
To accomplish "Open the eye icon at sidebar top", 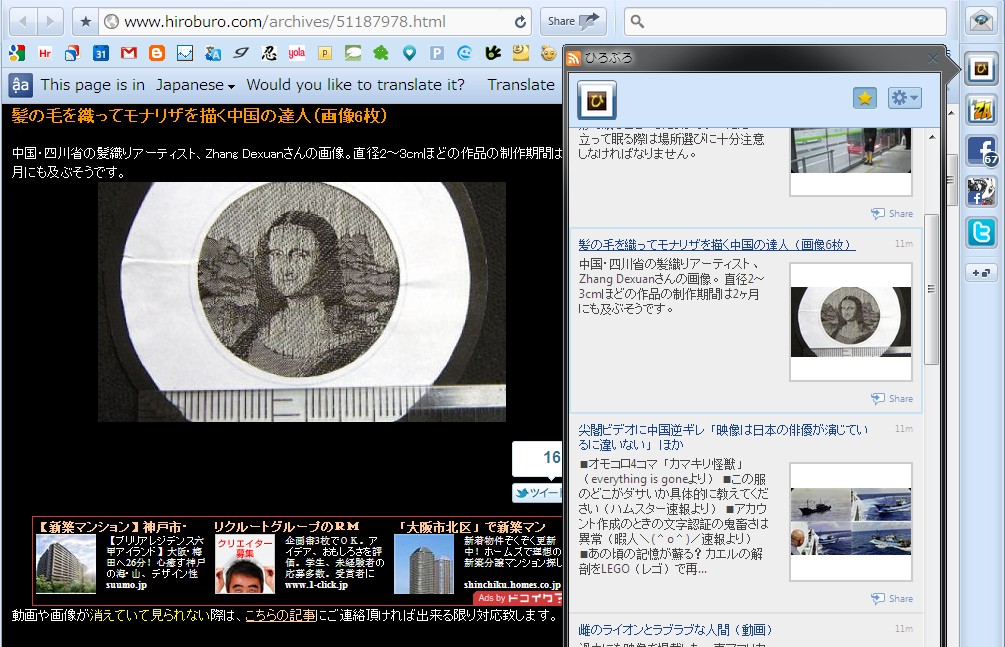I will (x=981, y=21).
